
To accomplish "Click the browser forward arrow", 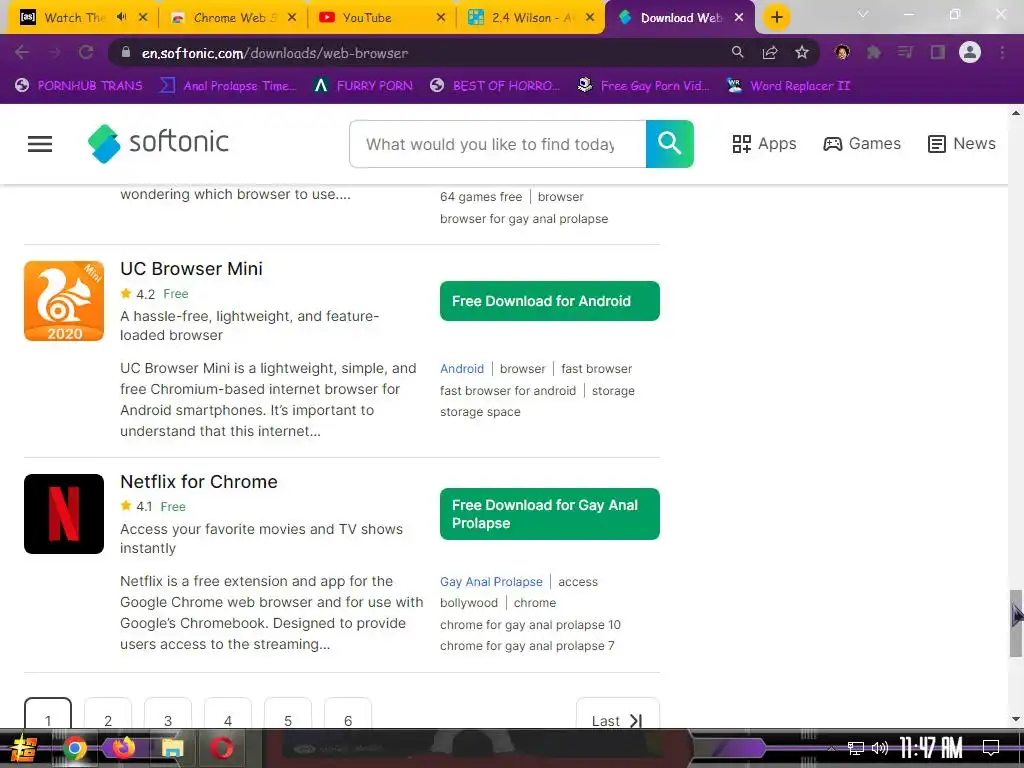I will click(x=54, y=52).
